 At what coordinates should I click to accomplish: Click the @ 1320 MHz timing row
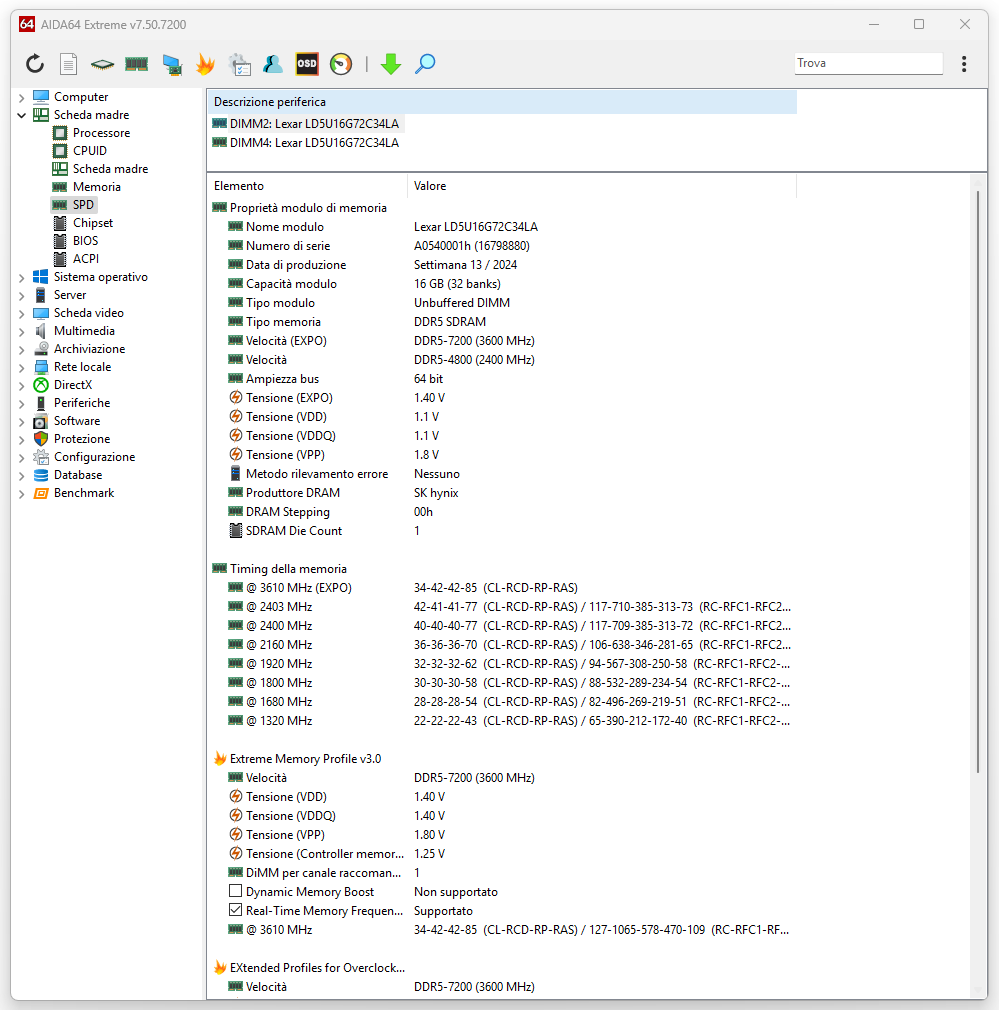[x=502, y=721]
